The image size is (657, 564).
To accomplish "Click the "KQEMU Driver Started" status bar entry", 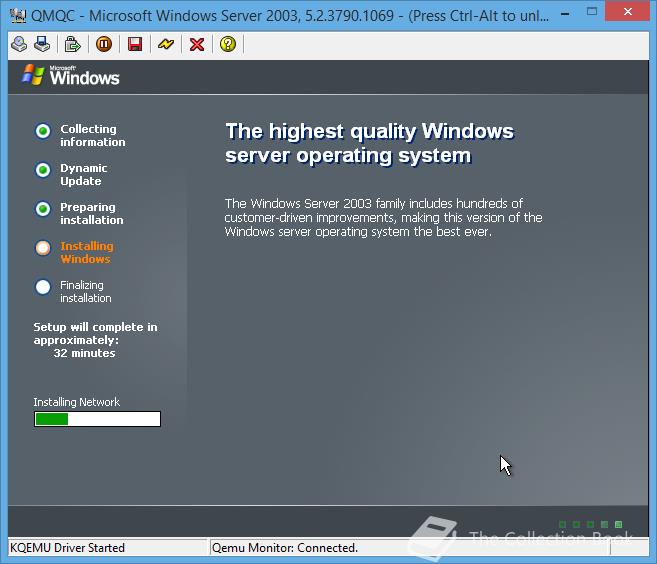I will tap(67, 548).
